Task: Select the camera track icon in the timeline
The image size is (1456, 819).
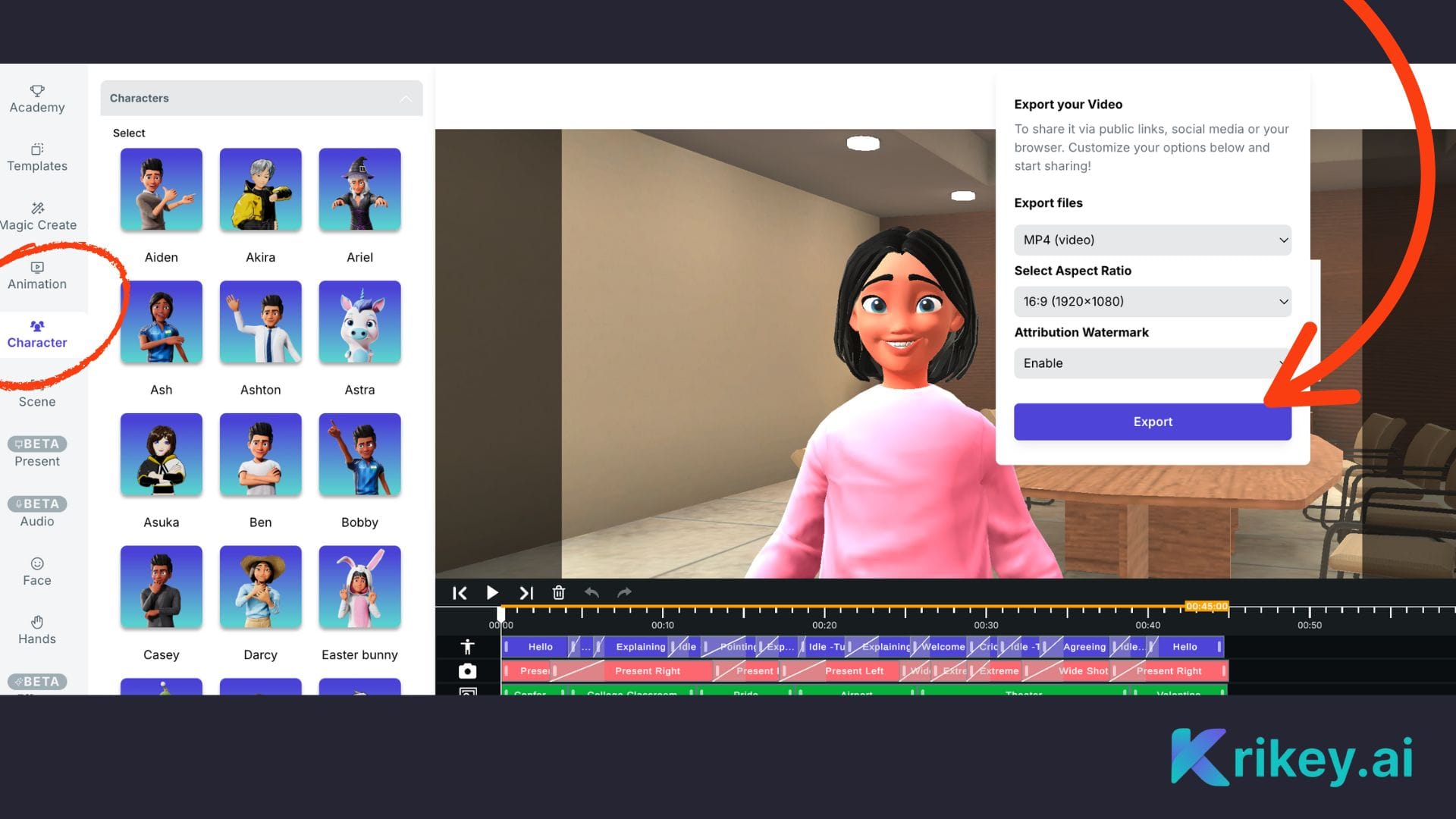Action: (468, 670)
